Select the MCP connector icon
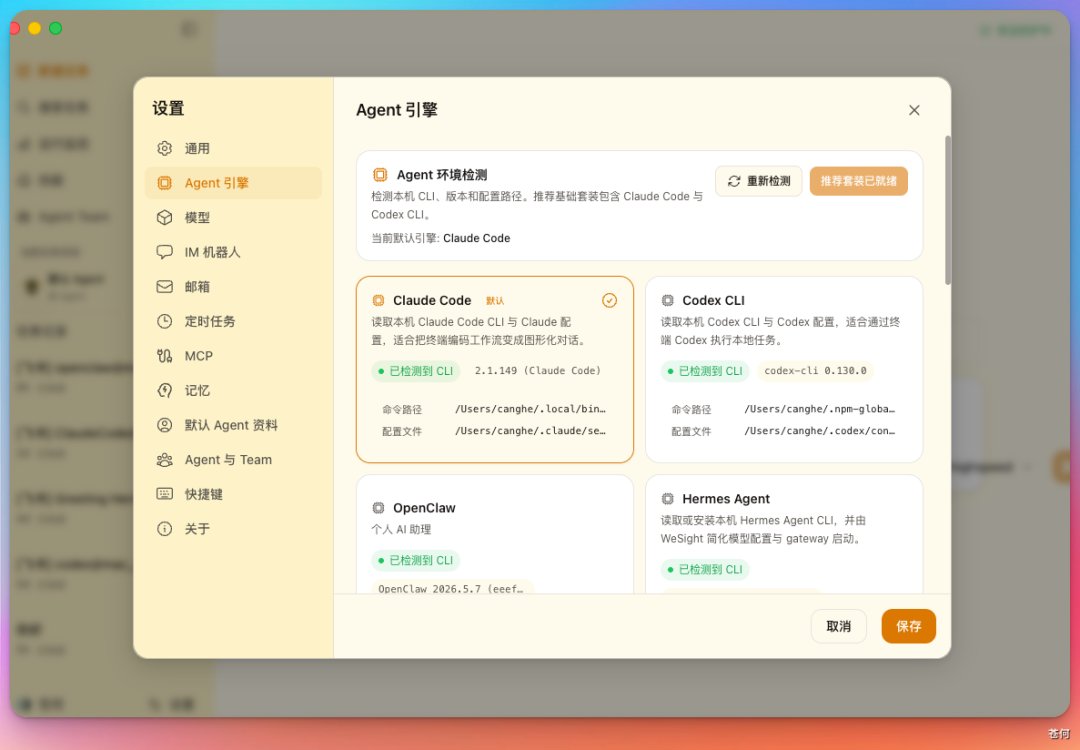Image resolution: width=1080 pixels, height=750 pixels. tap(164, 355)
